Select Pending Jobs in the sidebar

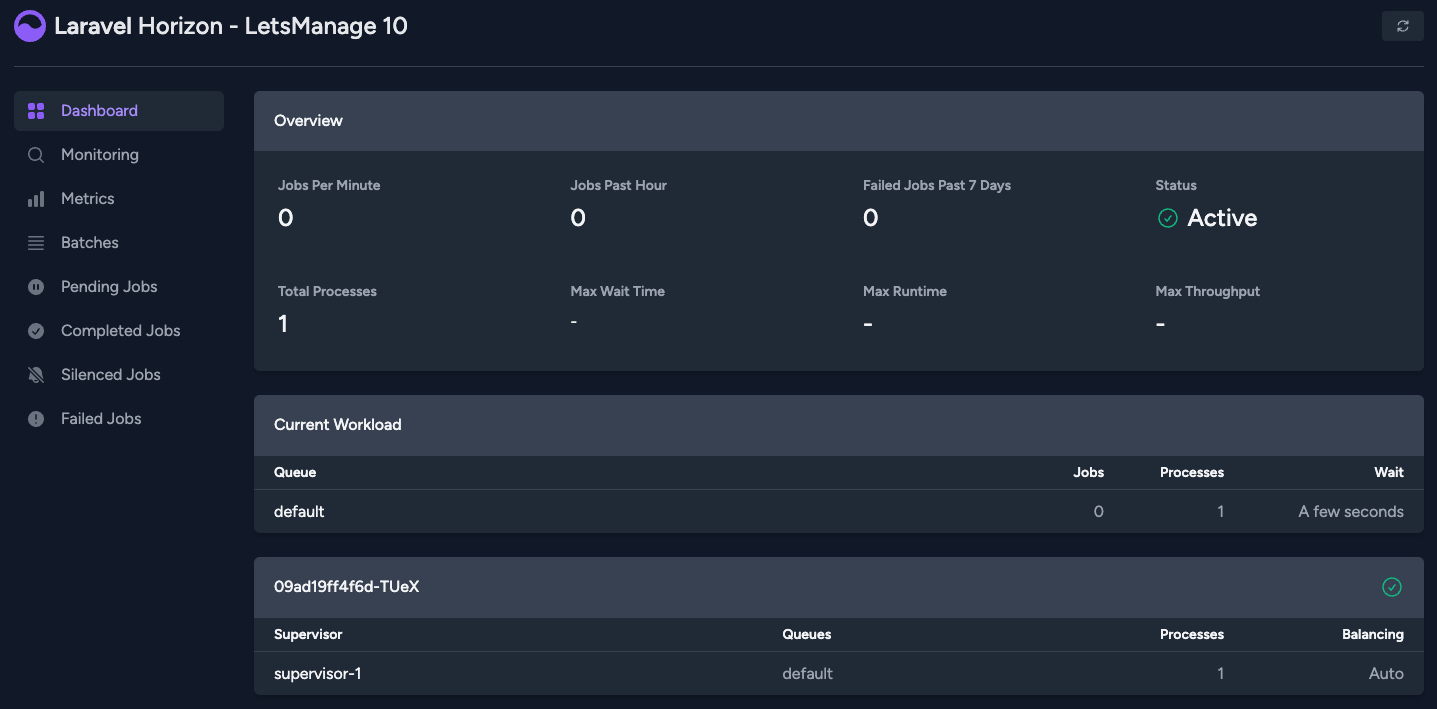(109, 287)
